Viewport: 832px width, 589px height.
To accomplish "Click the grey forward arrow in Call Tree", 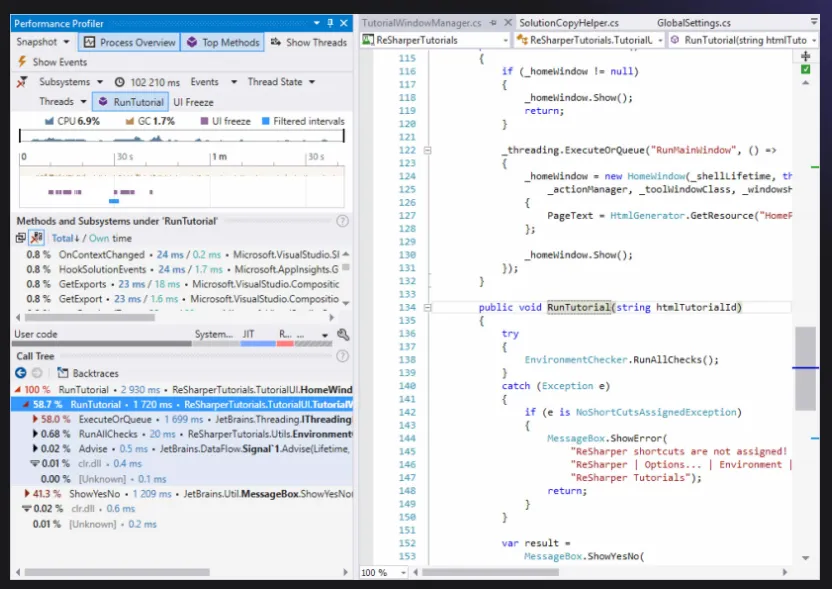I will coord(37,373).
